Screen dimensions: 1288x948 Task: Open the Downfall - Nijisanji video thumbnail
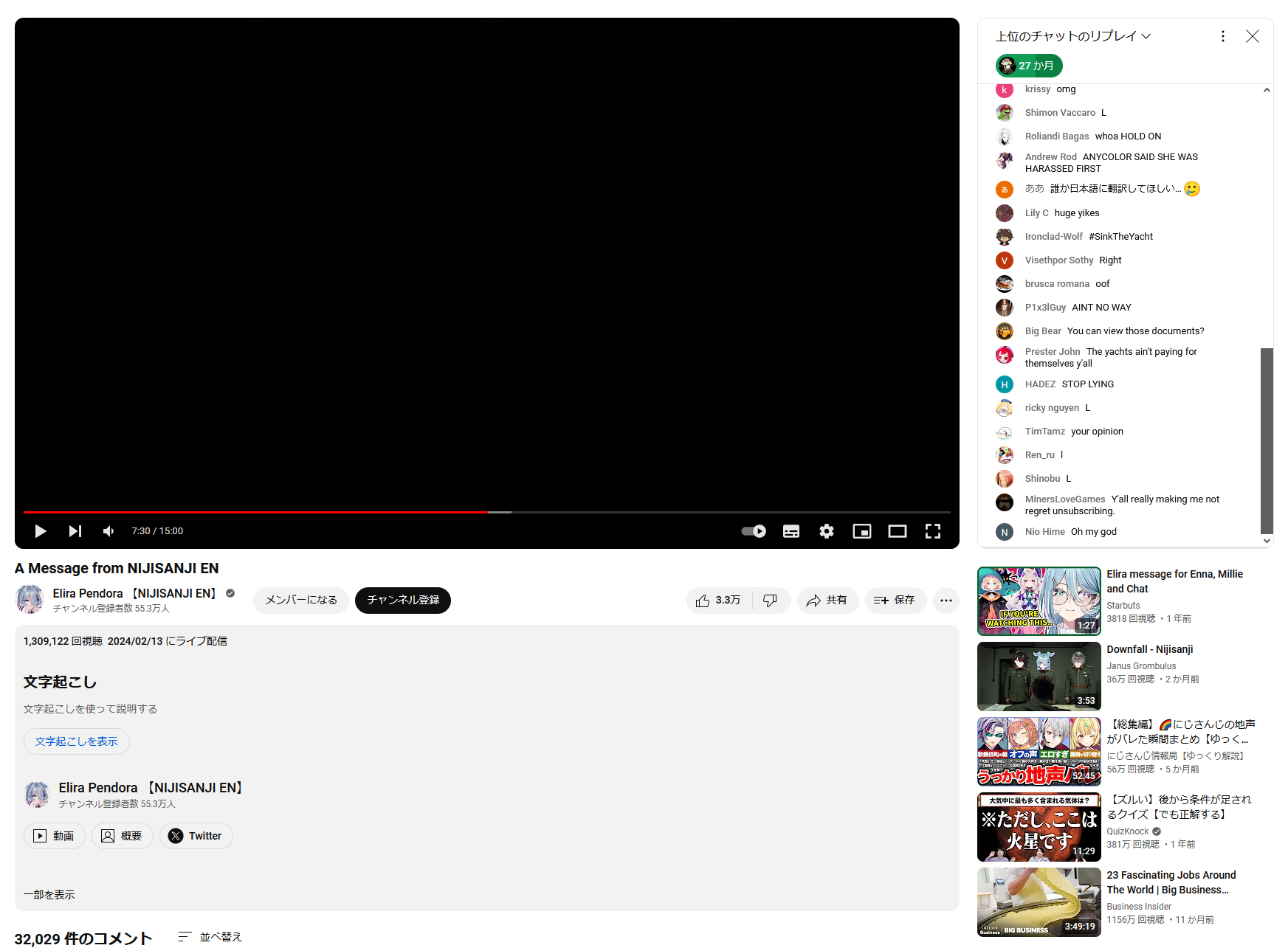1039,677
